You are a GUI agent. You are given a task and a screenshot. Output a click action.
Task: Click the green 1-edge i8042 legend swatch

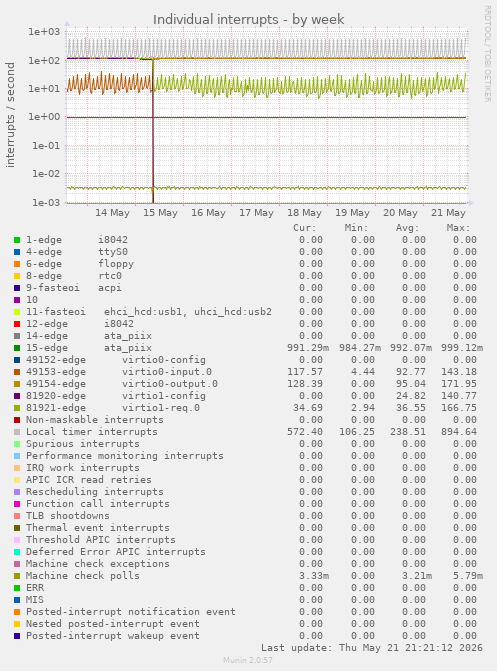point(17,240)
